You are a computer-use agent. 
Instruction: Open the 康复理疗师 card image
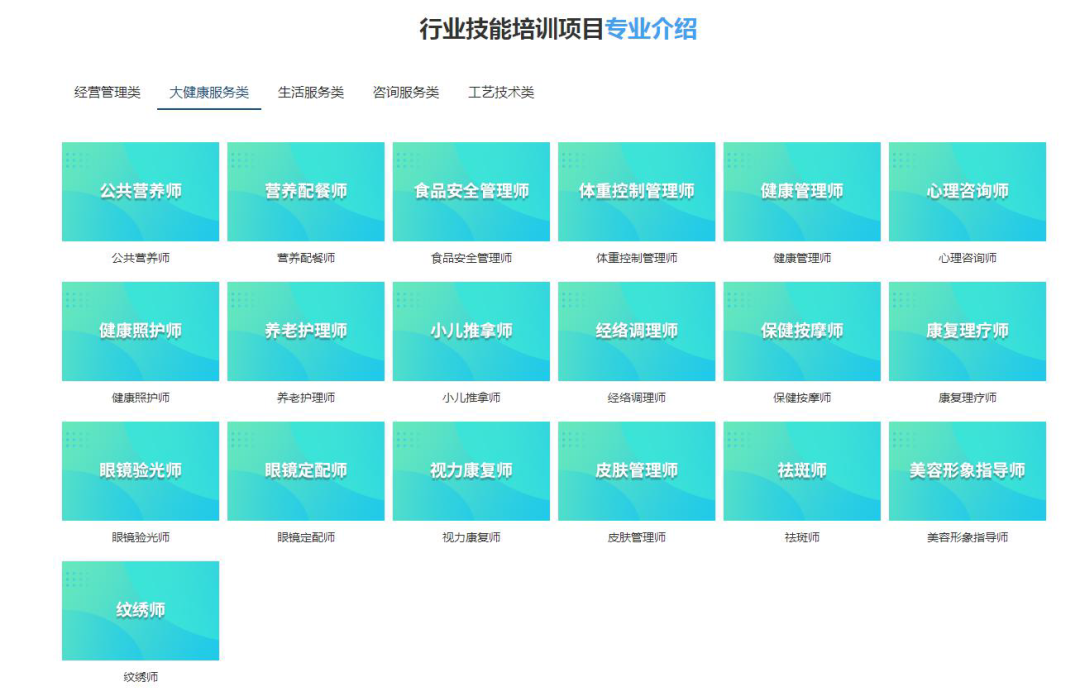pos(967,331)
